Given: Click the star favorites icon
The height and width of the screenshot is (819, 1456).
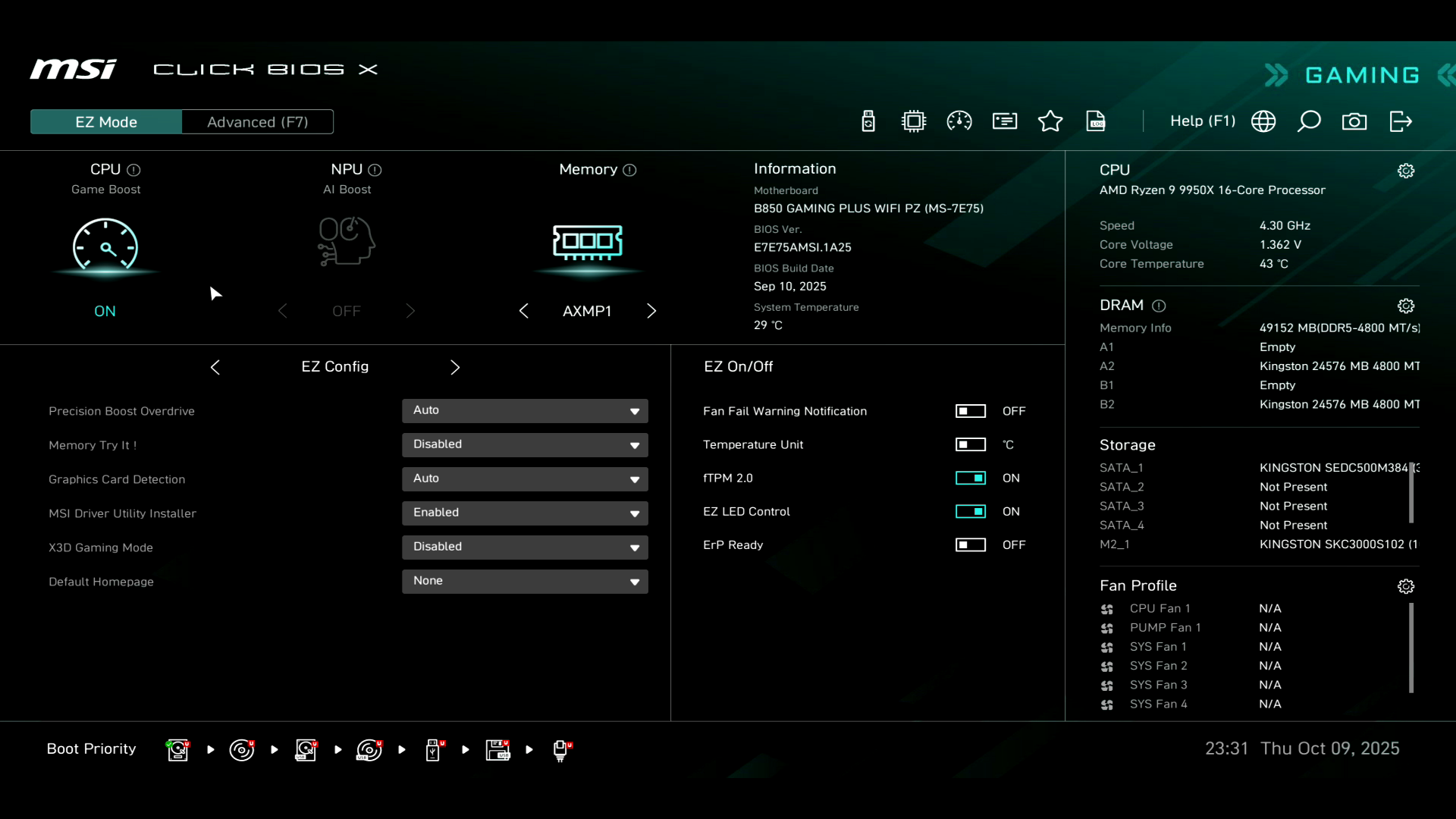Looking at the screenshot, I should pos(1050,121).
